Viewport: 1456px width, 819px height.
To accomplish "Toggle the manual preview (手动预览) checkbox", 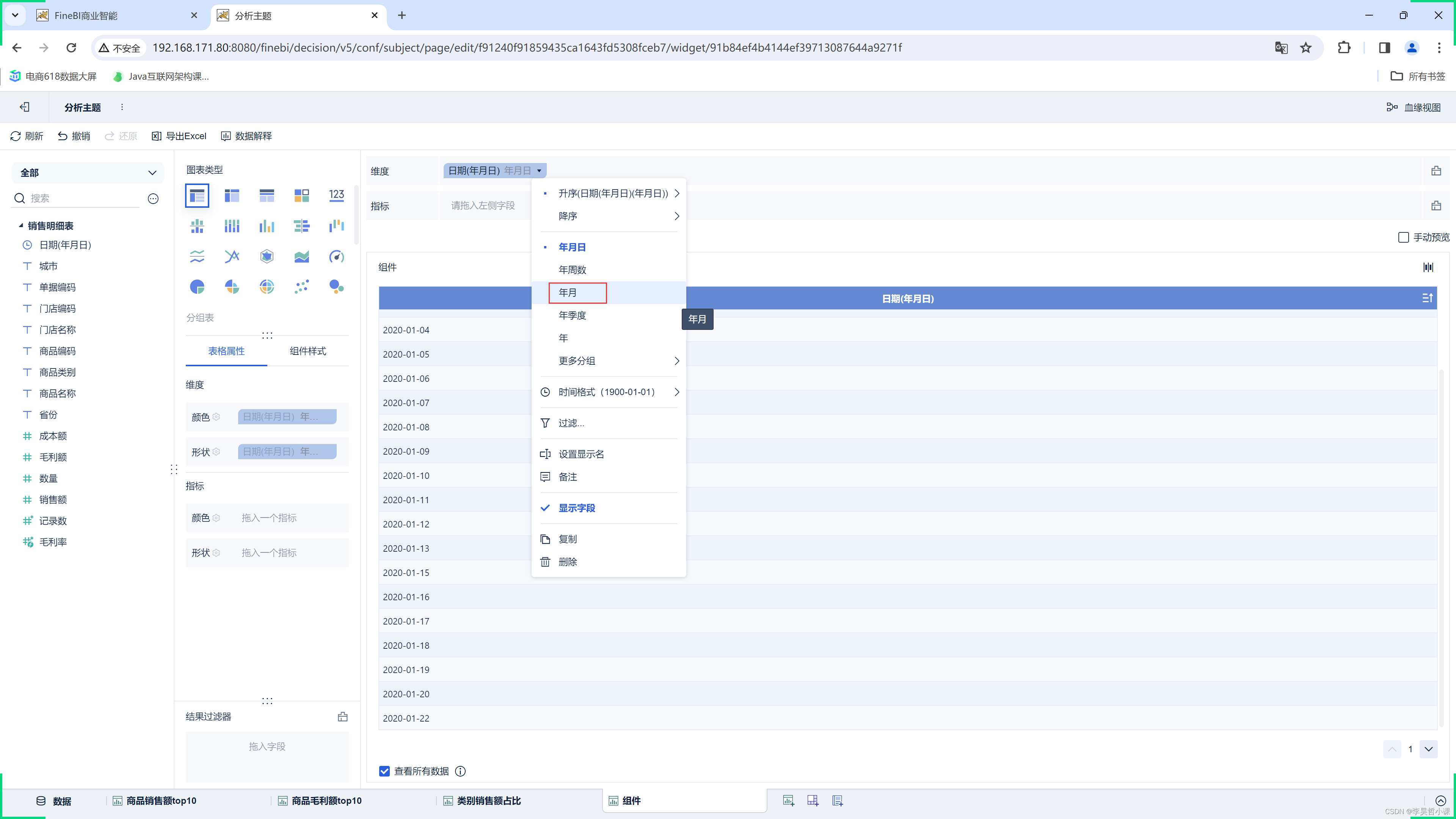I will tap(1403, 237).
